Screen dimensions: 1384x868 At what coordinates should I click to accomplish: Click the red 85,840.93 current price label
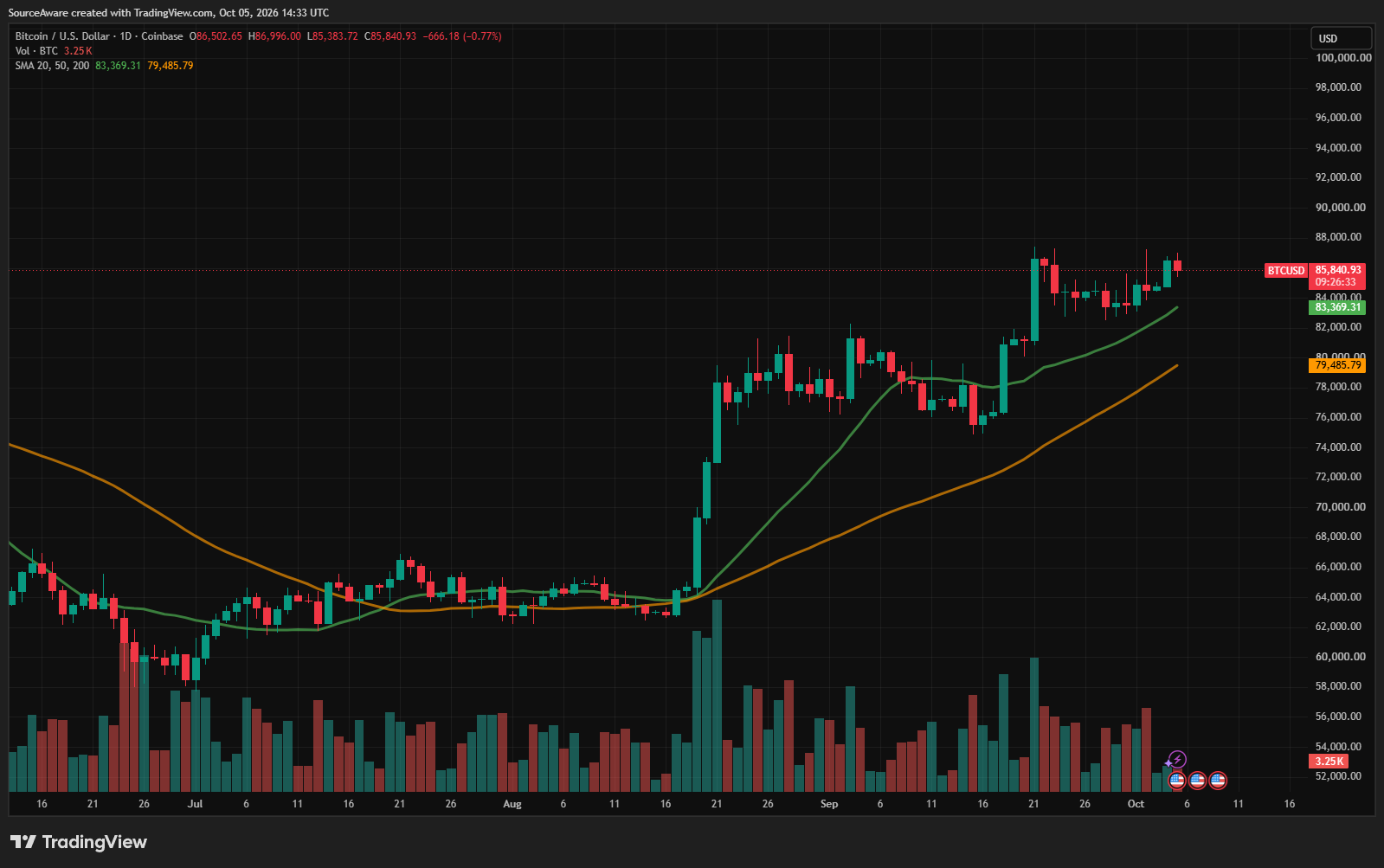tap(1338, 270)
